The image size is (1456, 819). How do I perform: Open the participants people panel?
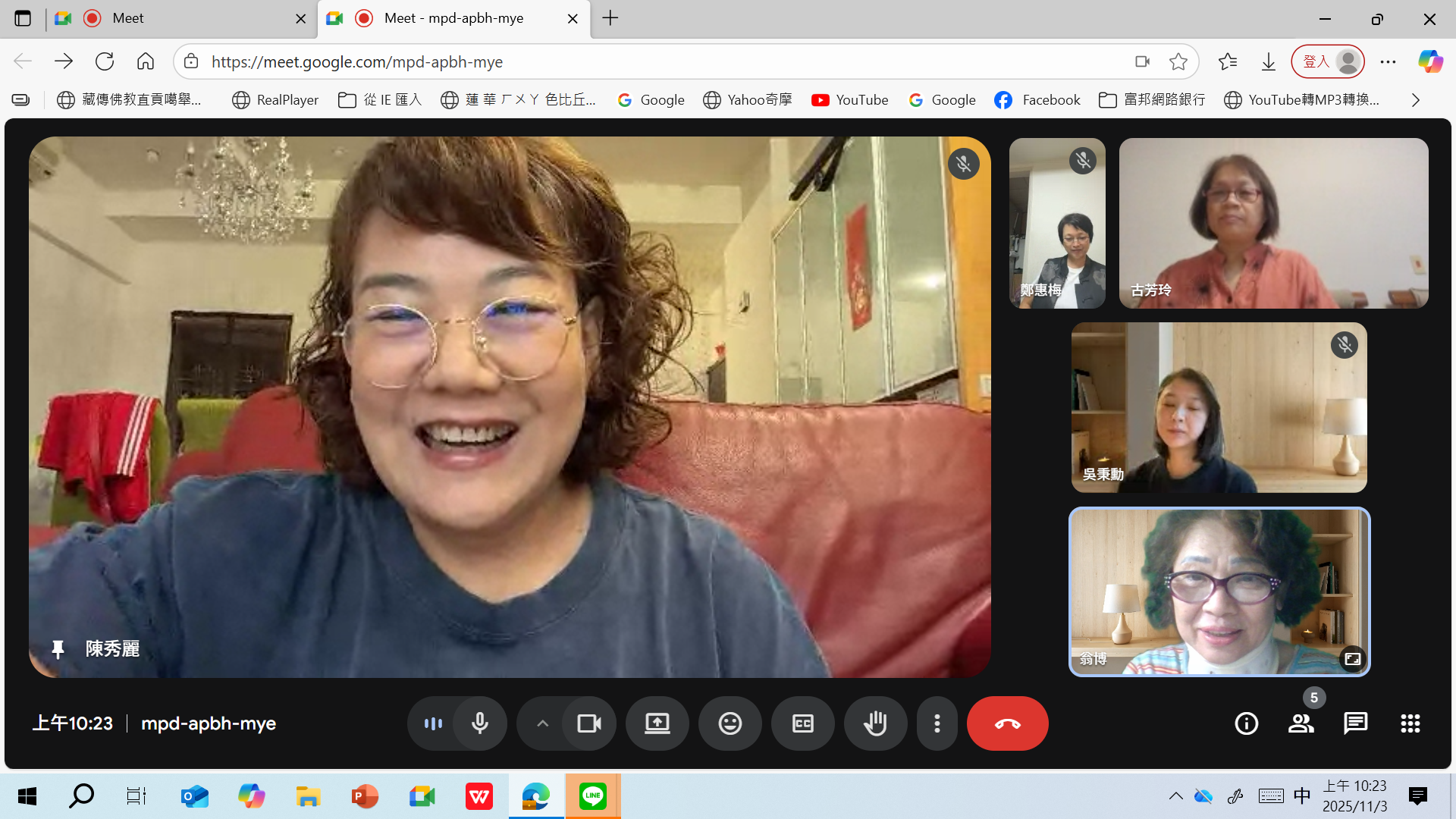(x=1301, y=723)
